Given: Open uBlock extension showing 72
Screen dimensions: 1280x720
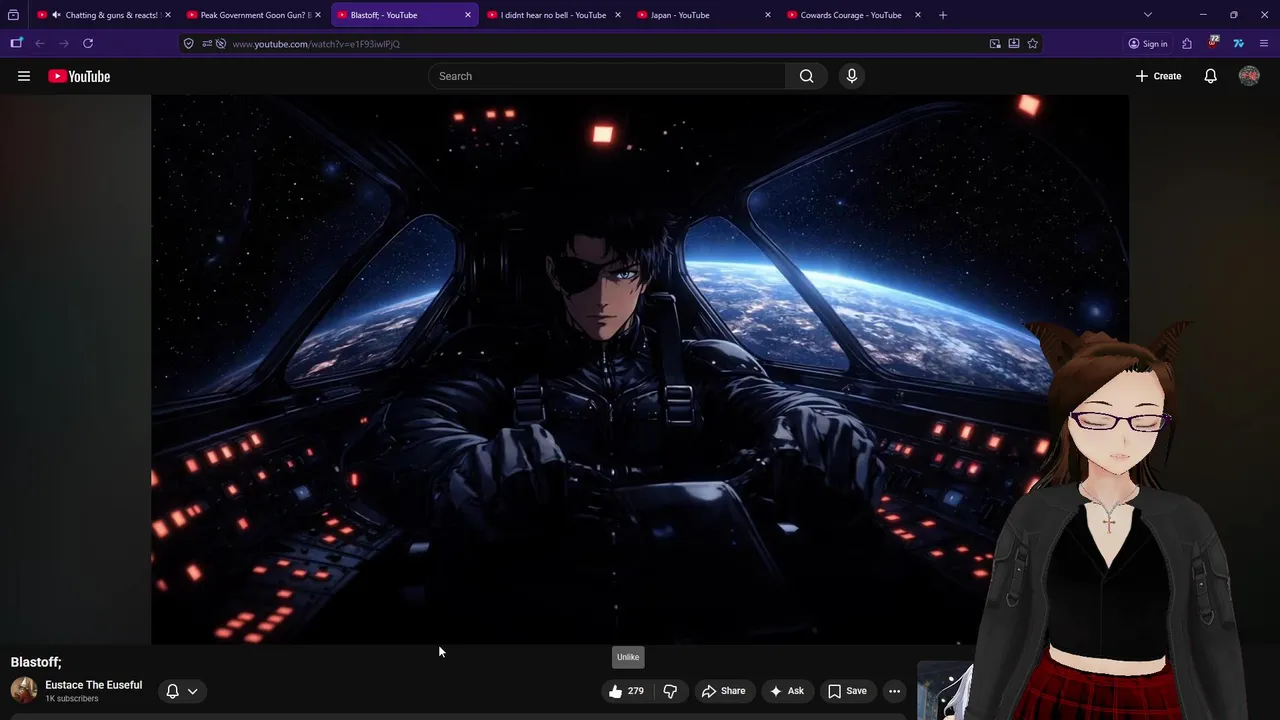Looking at the screenshot, I should click(1213, 43).
